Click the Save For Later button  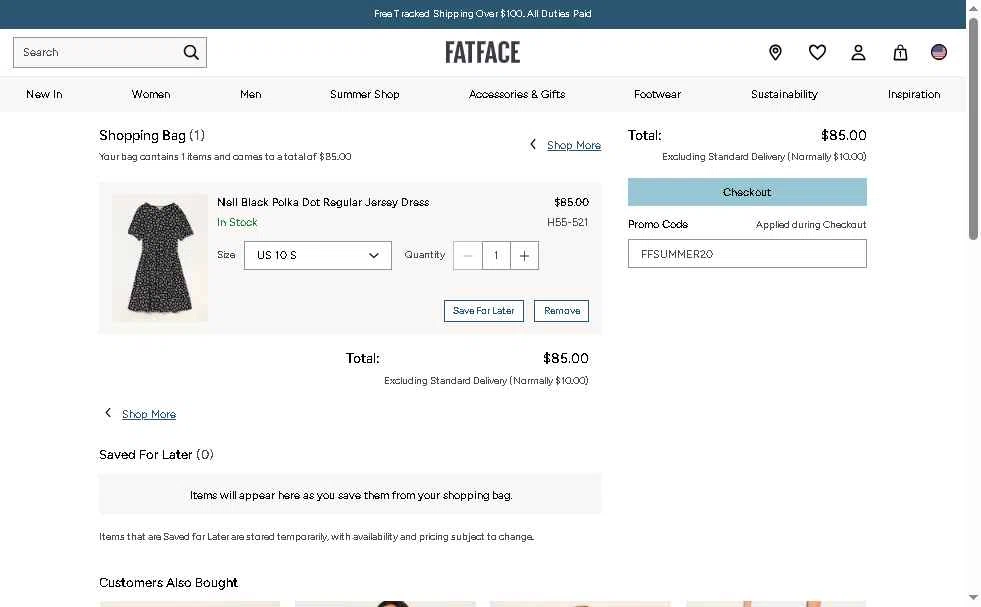coord(484,311)
